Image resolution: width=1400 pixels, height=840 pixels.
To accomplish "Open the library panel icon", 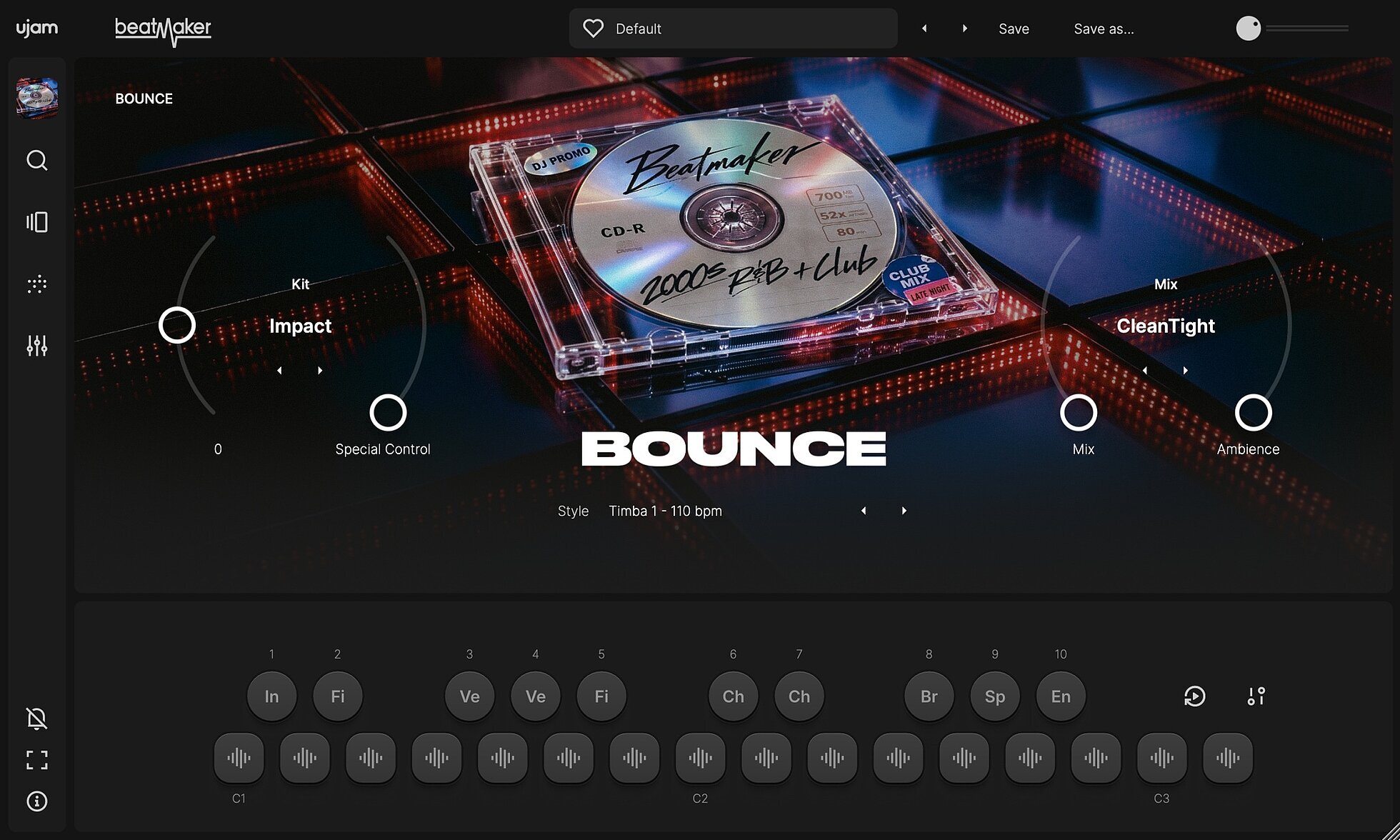I will (37, 222).
